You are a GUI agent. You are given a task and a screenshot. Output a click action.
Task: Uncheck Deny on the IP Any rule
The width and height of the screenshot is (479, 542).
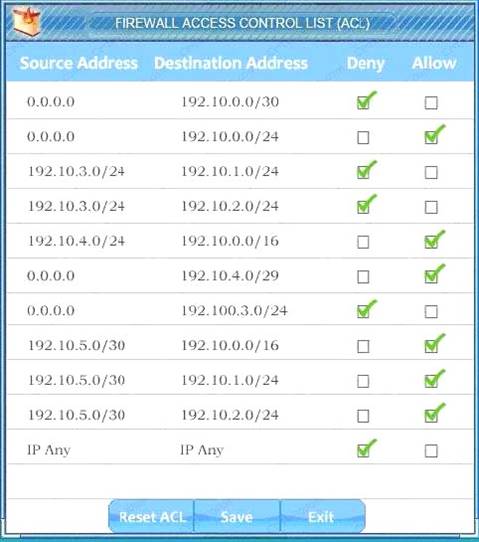[x=363, y=451]
